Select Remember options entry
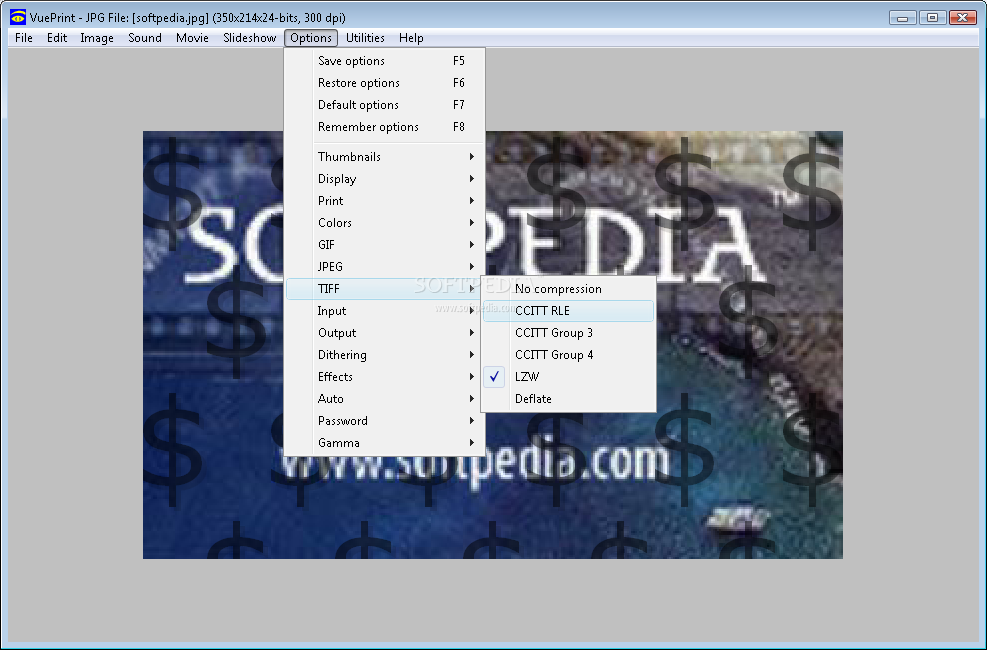This screenshot has height=650, width=987. (x=385, y=127)
